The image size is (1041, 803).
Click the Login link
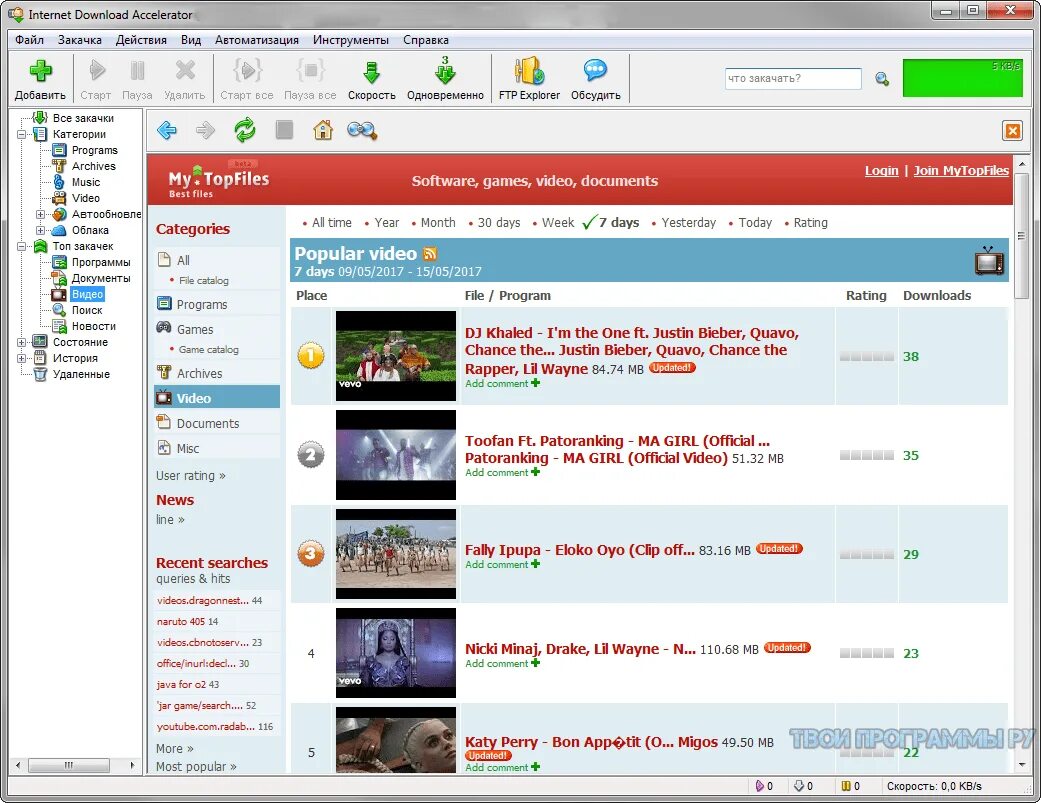click(x=881, y=171)
